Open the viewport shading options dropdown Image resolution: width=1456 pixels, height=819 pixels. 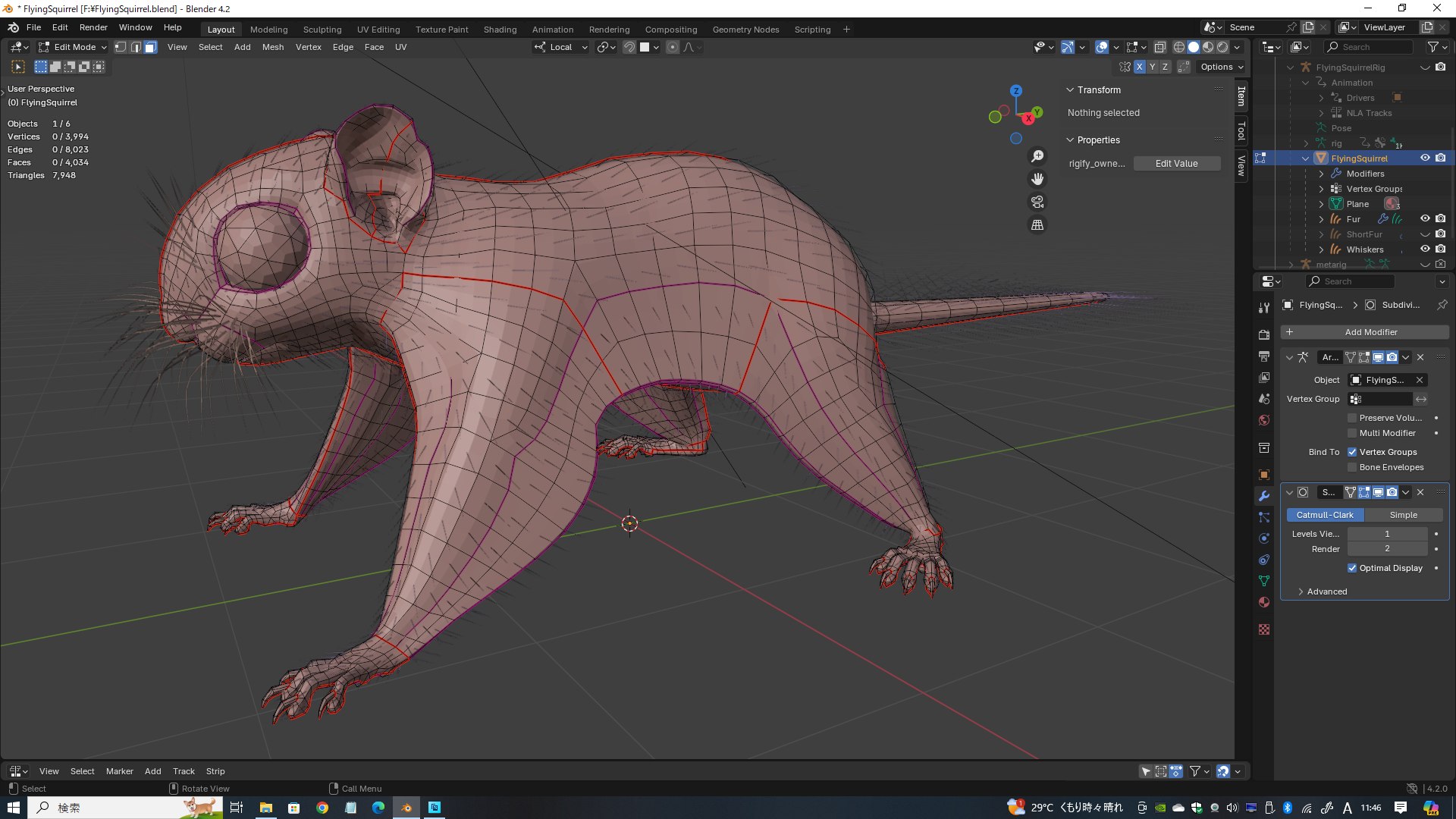click(1237, 47)
